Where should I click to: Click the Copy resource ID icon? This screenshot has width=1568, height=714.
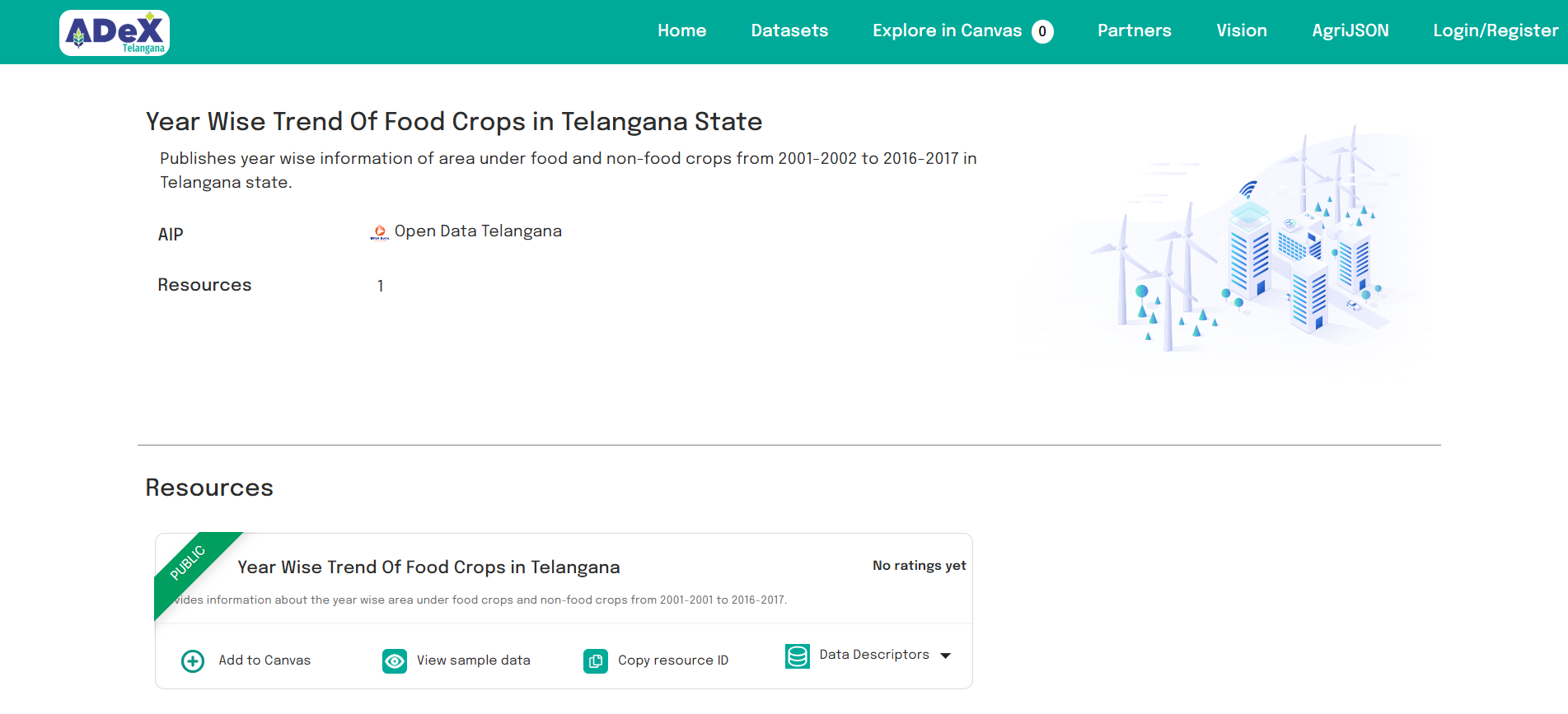coord(596,661)
